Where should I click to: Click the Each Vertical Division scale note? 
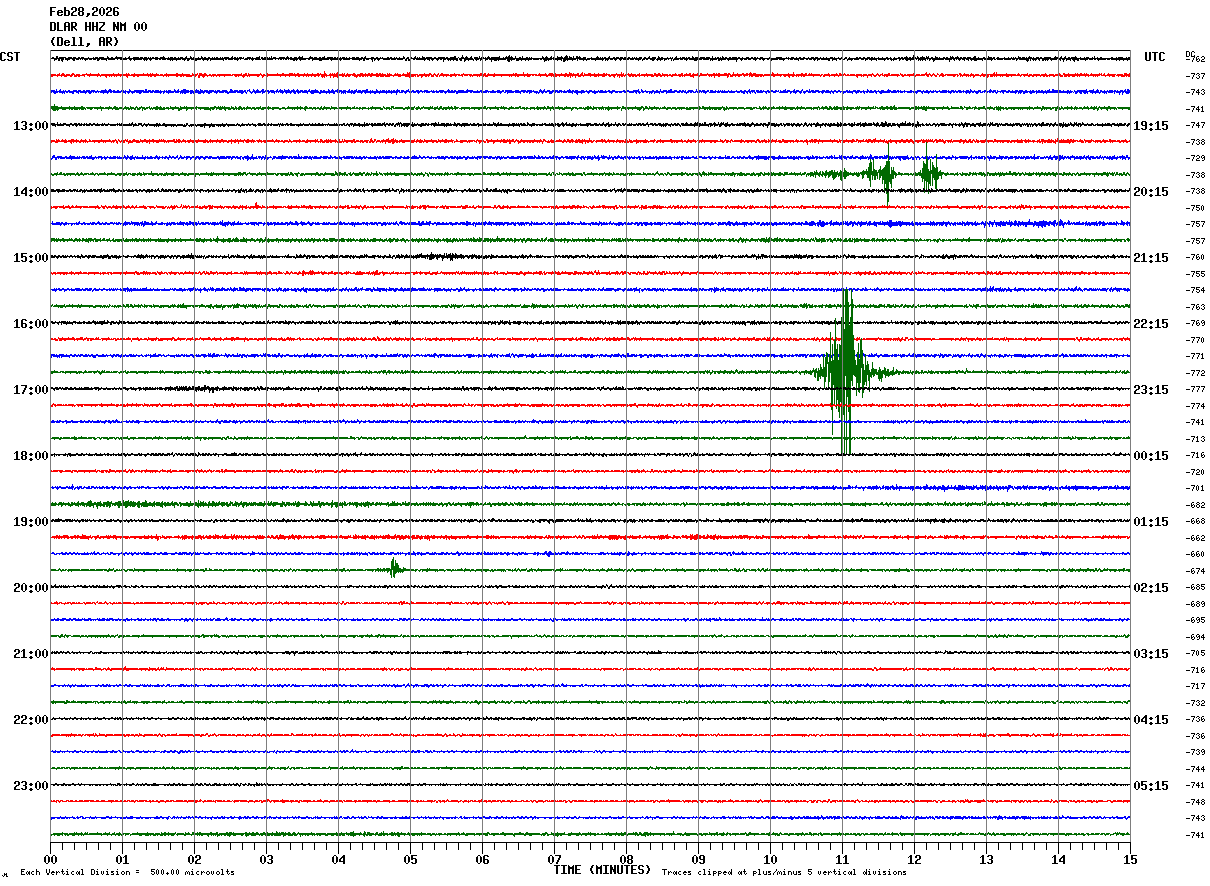click(127, 873)
